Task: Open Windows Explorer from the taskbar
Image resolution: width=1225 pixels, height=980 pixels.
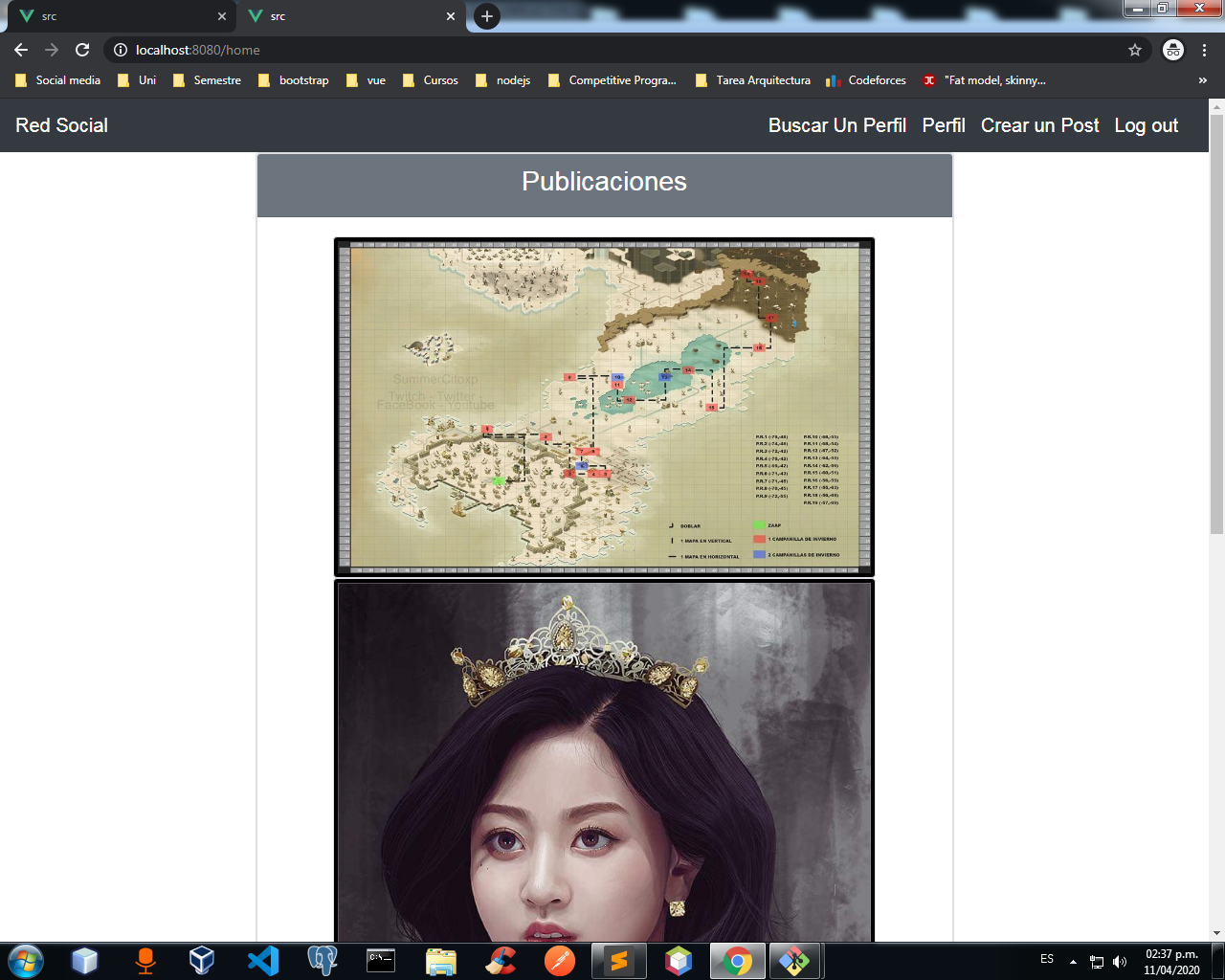Action: click(440, 961)
